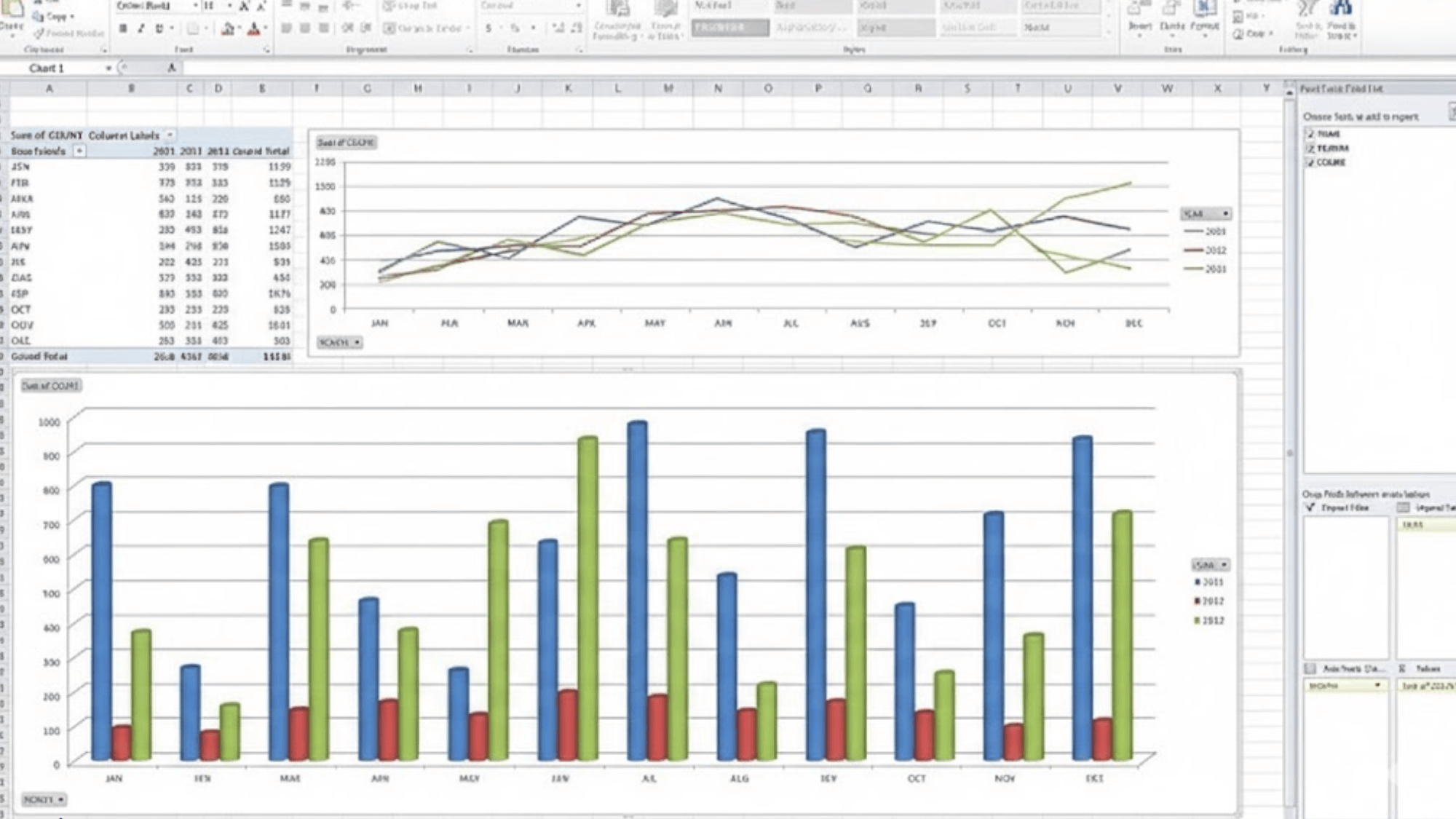Click blue 2011 legend swatch on bar chart
The height and width of the screenshot is (819, 1456).
1198,582
